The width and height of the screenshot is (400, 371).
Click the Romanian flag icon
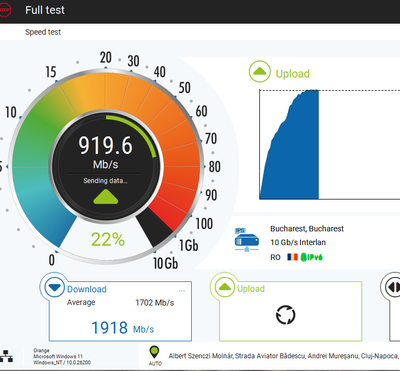(x=292, y=257)
